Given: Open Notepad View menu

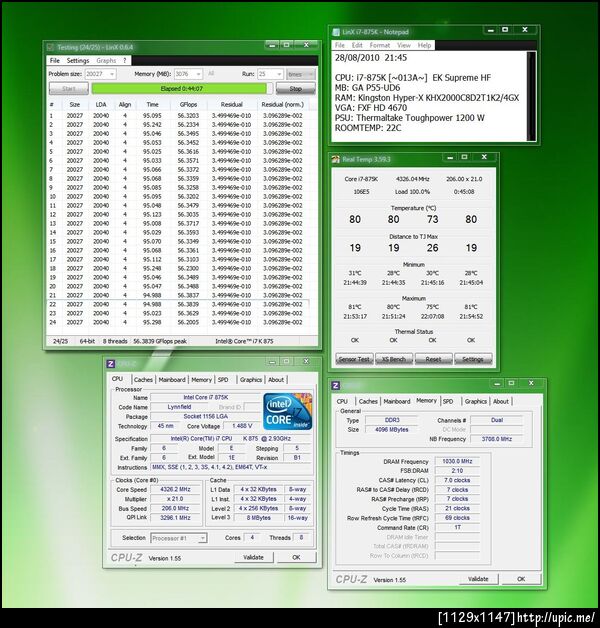Looking at the screenshot, I should pyautogui.click(x=404, y=45).
